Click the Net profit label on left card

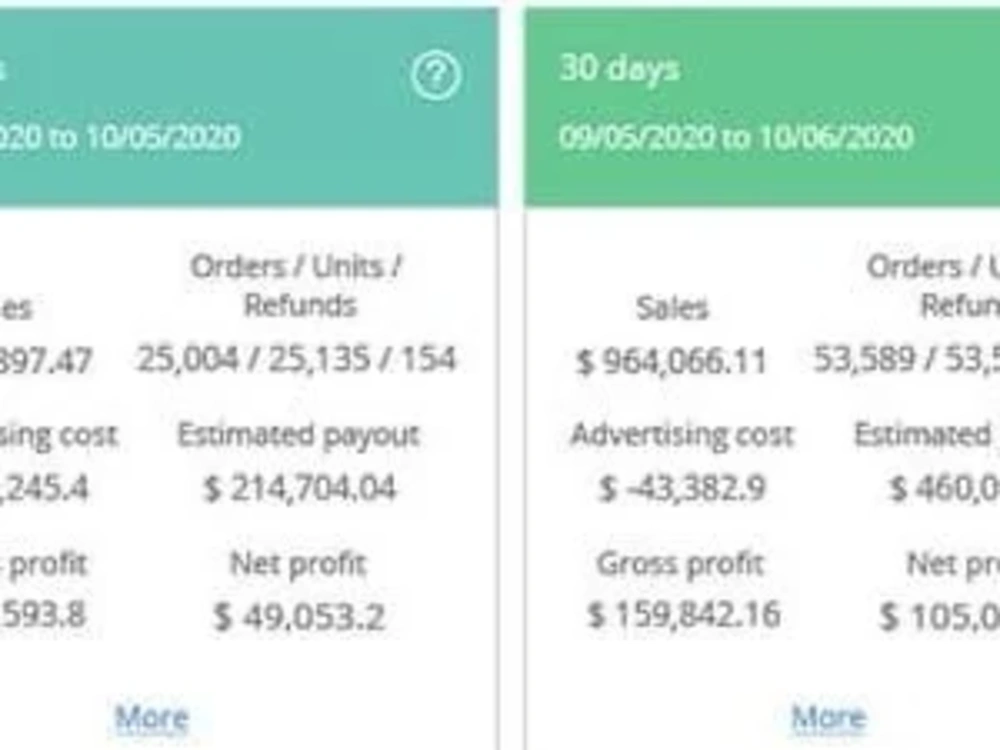298,564
